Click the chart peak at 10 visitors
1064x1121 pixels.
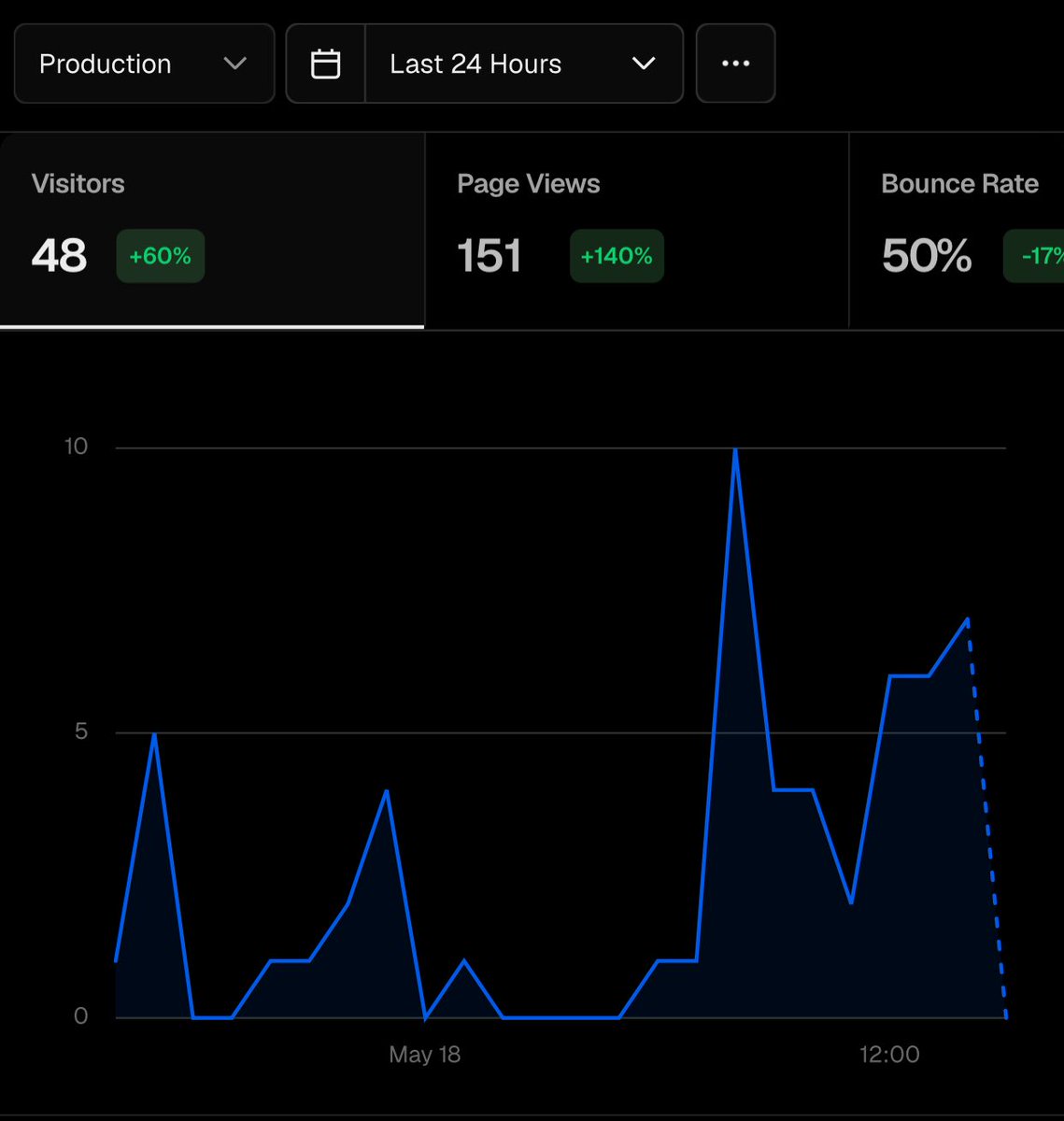coord(736,450)
